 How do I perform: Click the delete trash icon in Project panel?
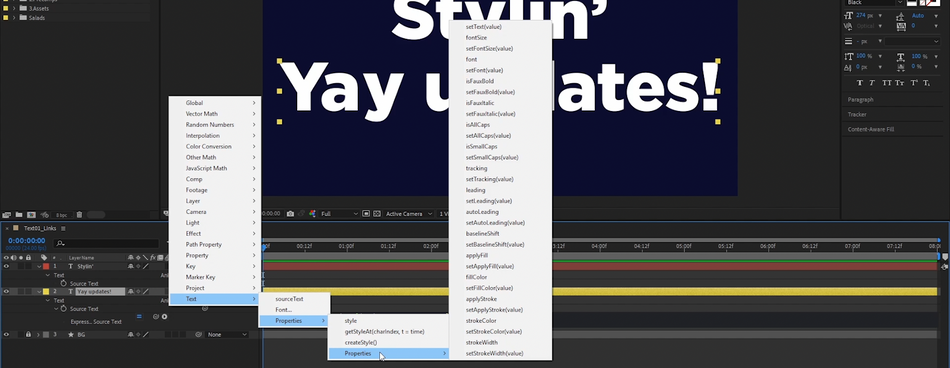pos(79,215)
